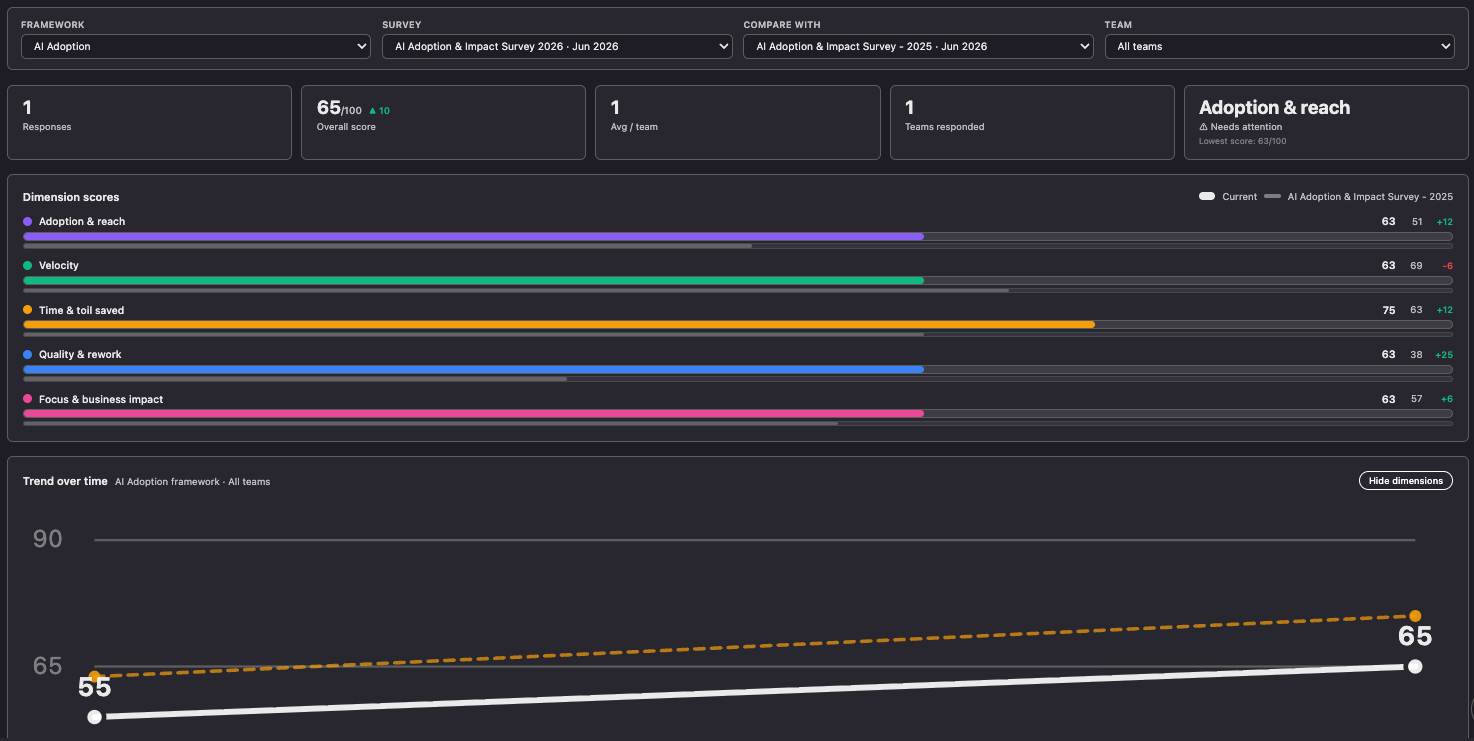Click the blue Quality & rework dot
The height and width of the screenshot is (741, 1474).
(28, 354)
